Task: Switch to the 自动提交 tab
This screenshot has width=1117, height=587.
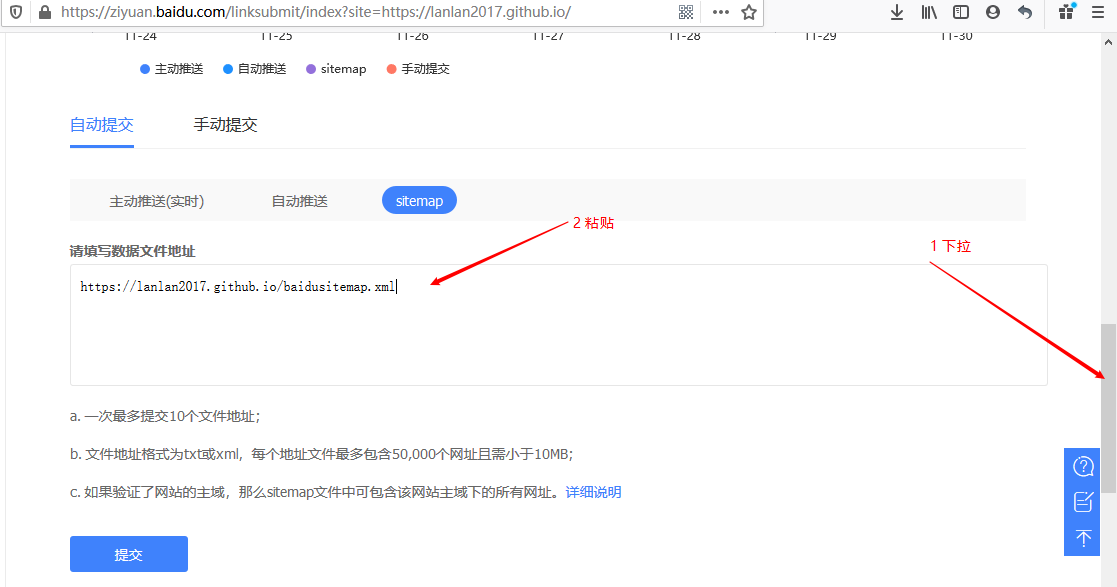Action: (102, 125)
